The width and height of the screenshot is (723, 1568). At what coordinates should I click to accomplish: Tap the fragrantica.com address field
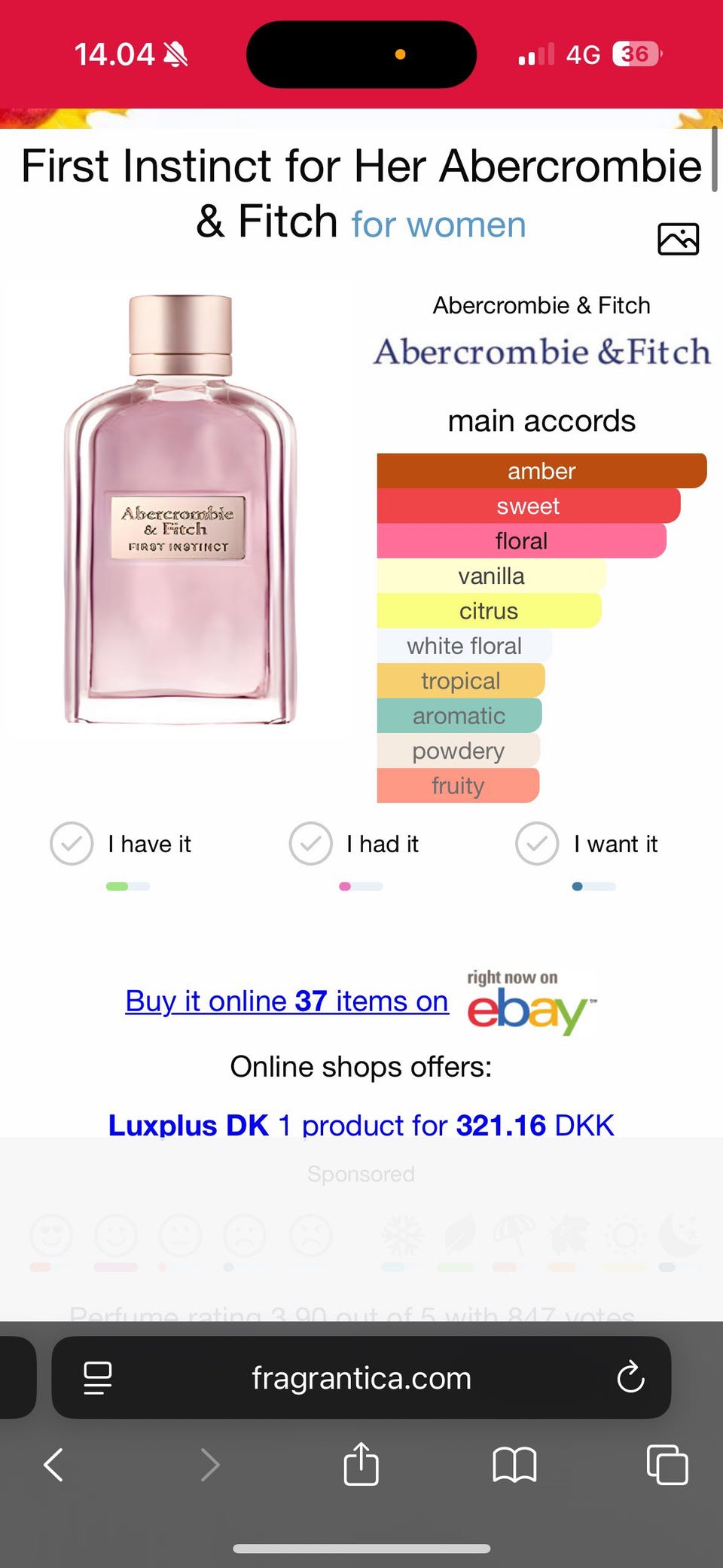tap(361, 1377)
